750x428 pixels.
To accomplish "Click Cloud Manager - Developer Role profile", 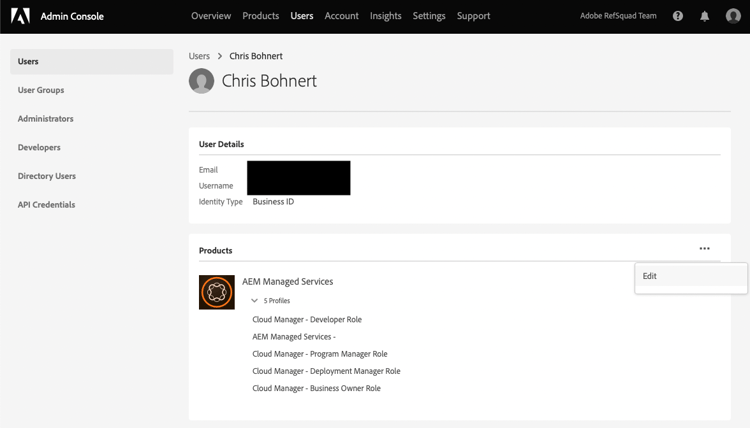I will 307,320.
